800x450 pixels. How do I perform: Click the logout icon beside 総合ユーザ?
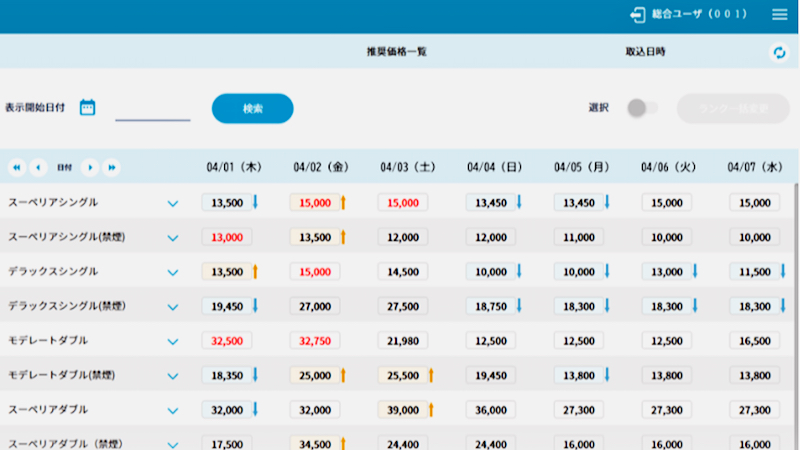pyautogui.click(x=637, y=15)
